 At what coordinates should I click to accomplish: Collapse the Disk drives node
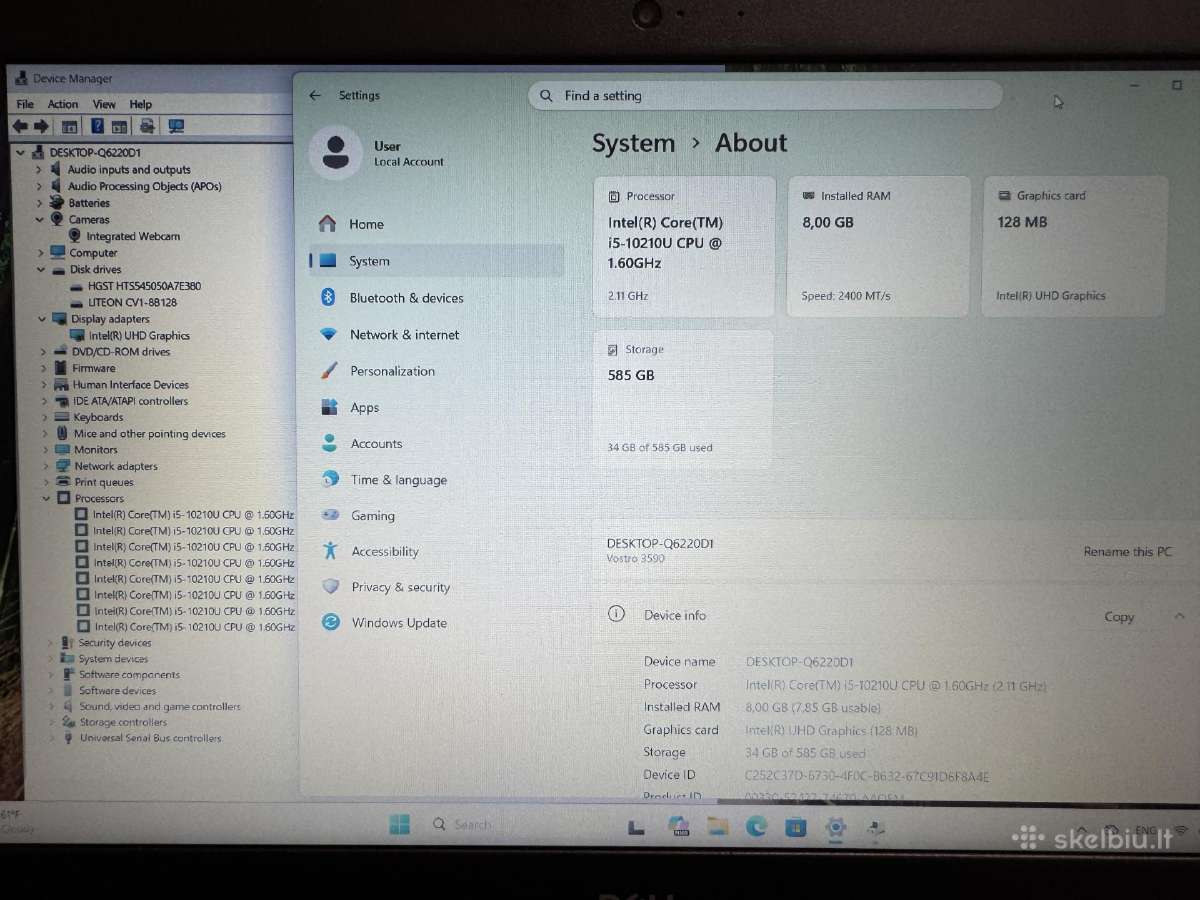coord(42,269)
